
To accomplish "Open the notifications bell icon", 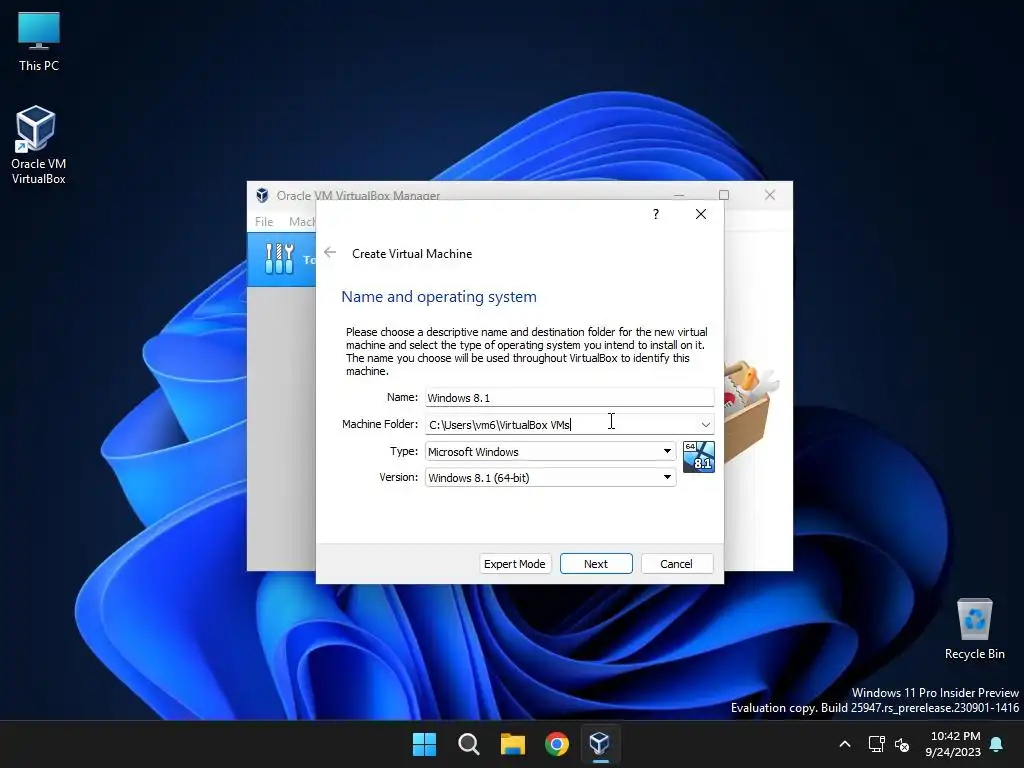I will click(x=997, y=744).
